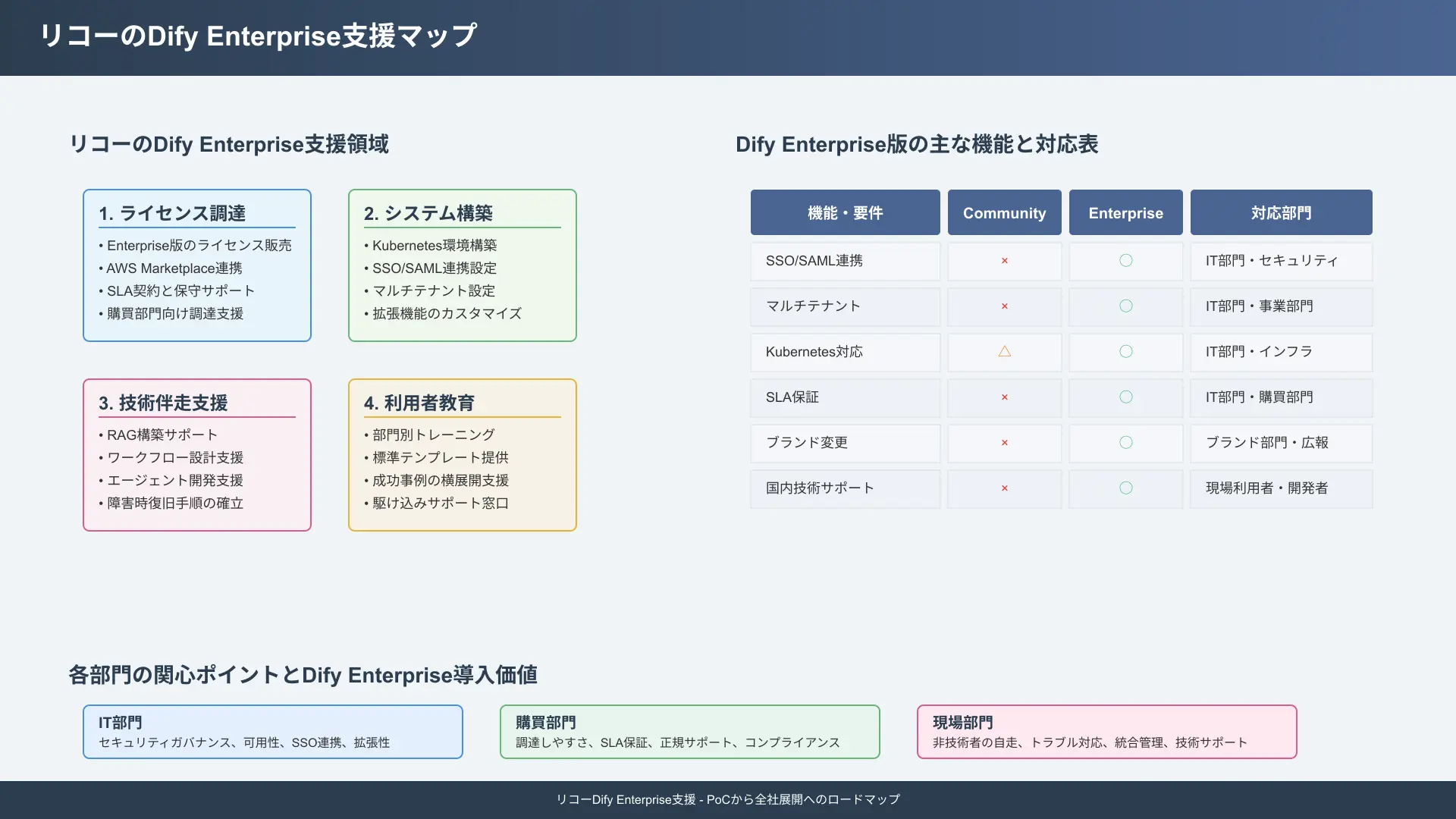Click the ○ mark in SLA保証 row
This screenshot has height=819, width=1456.
pos(1126,397)
